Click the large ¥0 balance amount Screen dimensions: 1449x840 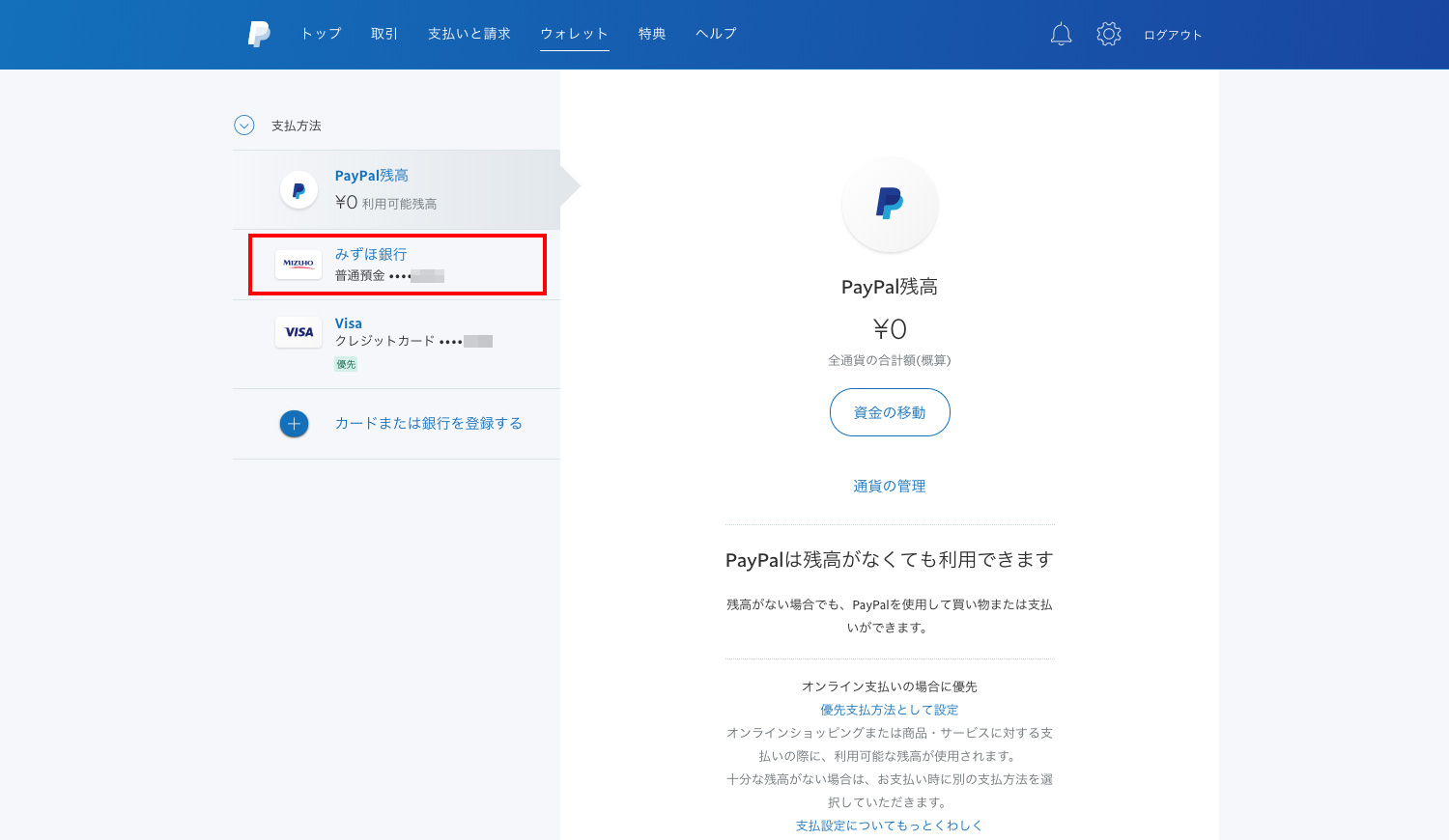(x=890, y=329)
